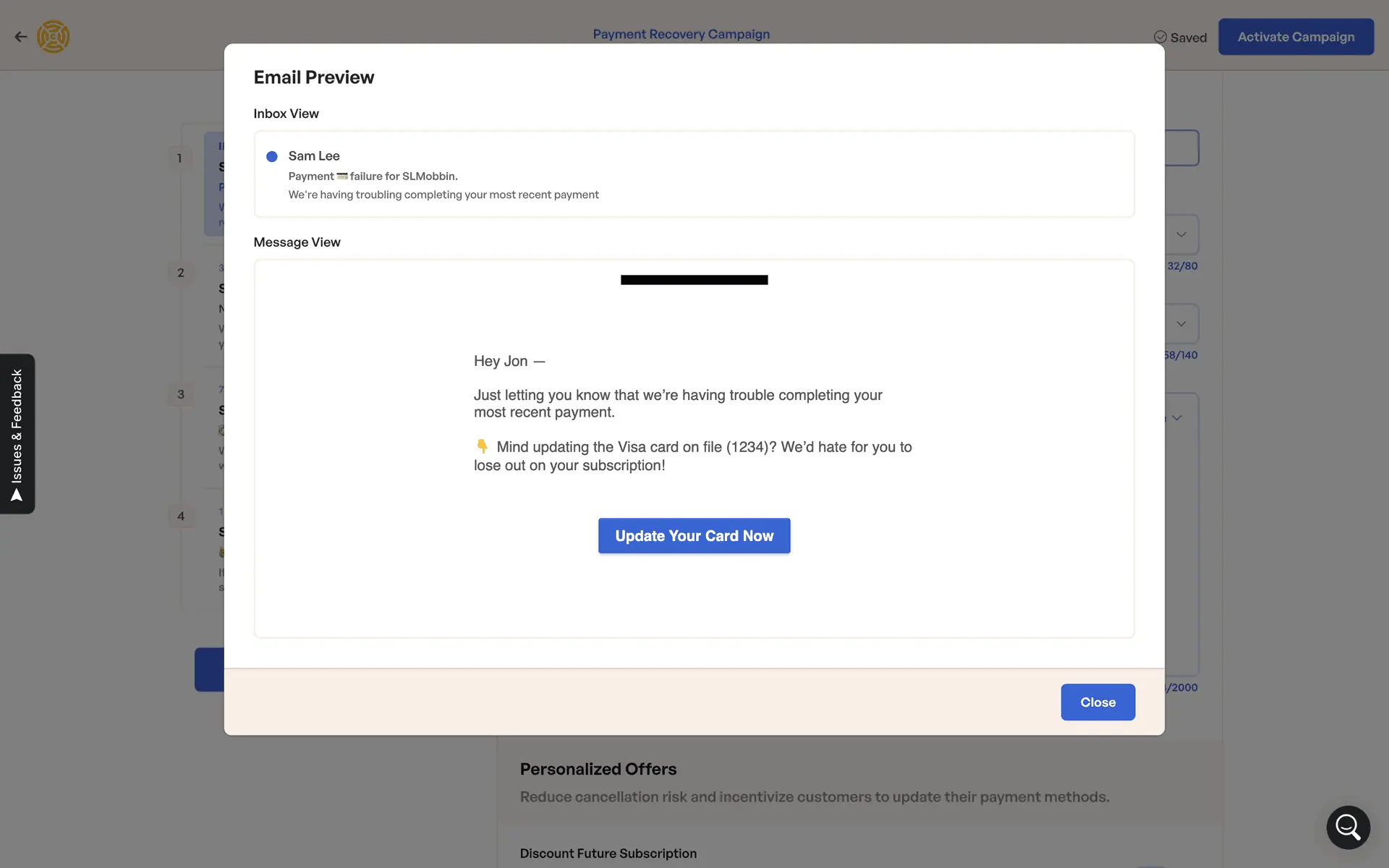Click the black logo bar in message preview

[694, 280]
